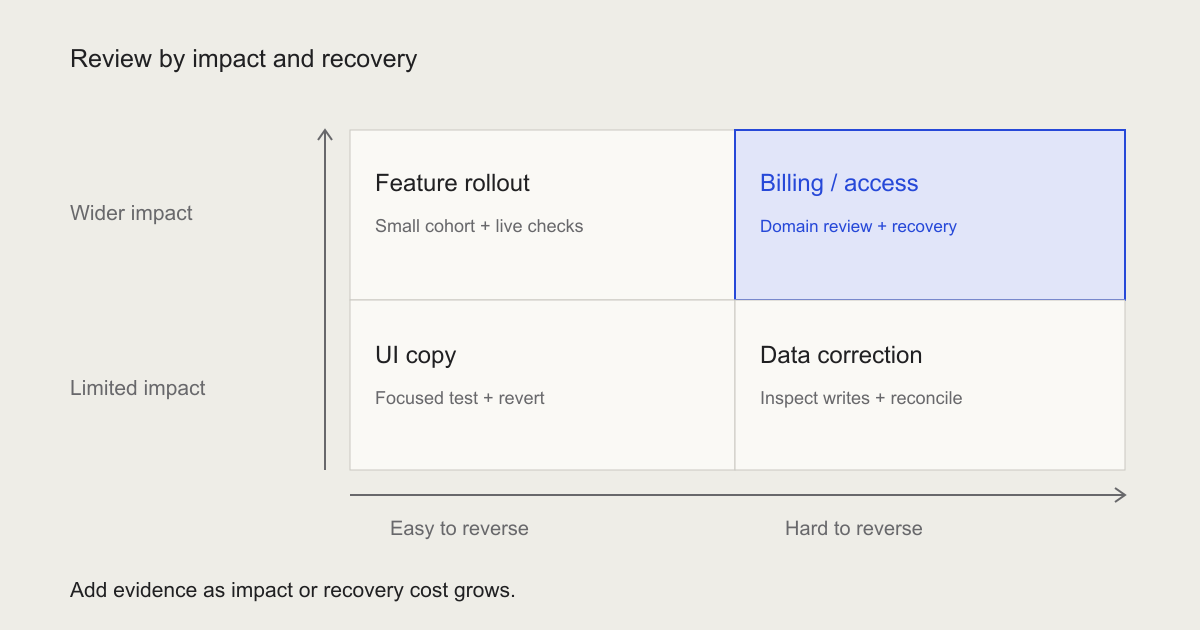
Task: Select the 'Feature rollout' heading
Action: 452,183
